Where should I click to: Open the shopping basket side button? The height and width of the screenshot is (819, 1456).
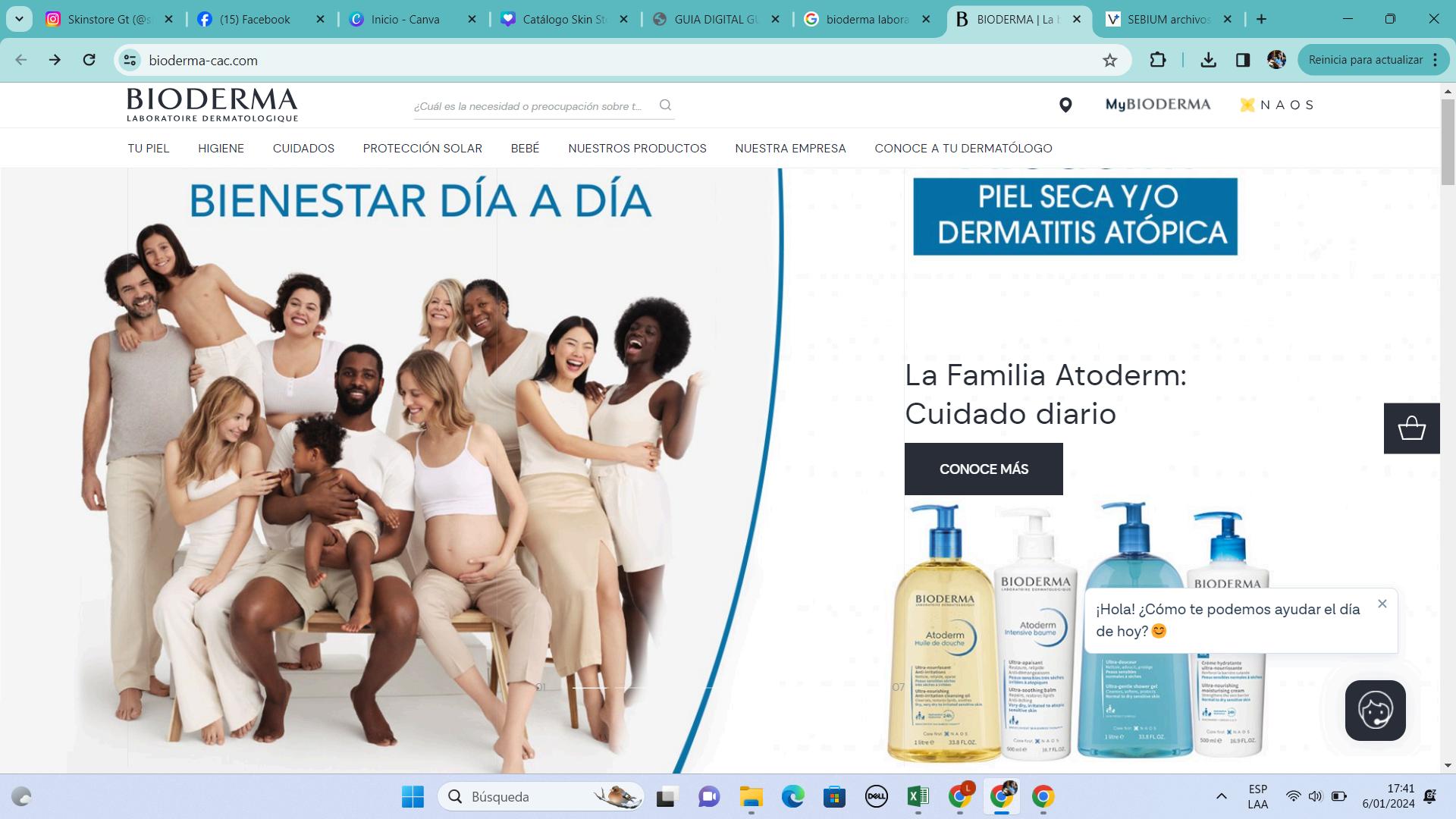1411,428
